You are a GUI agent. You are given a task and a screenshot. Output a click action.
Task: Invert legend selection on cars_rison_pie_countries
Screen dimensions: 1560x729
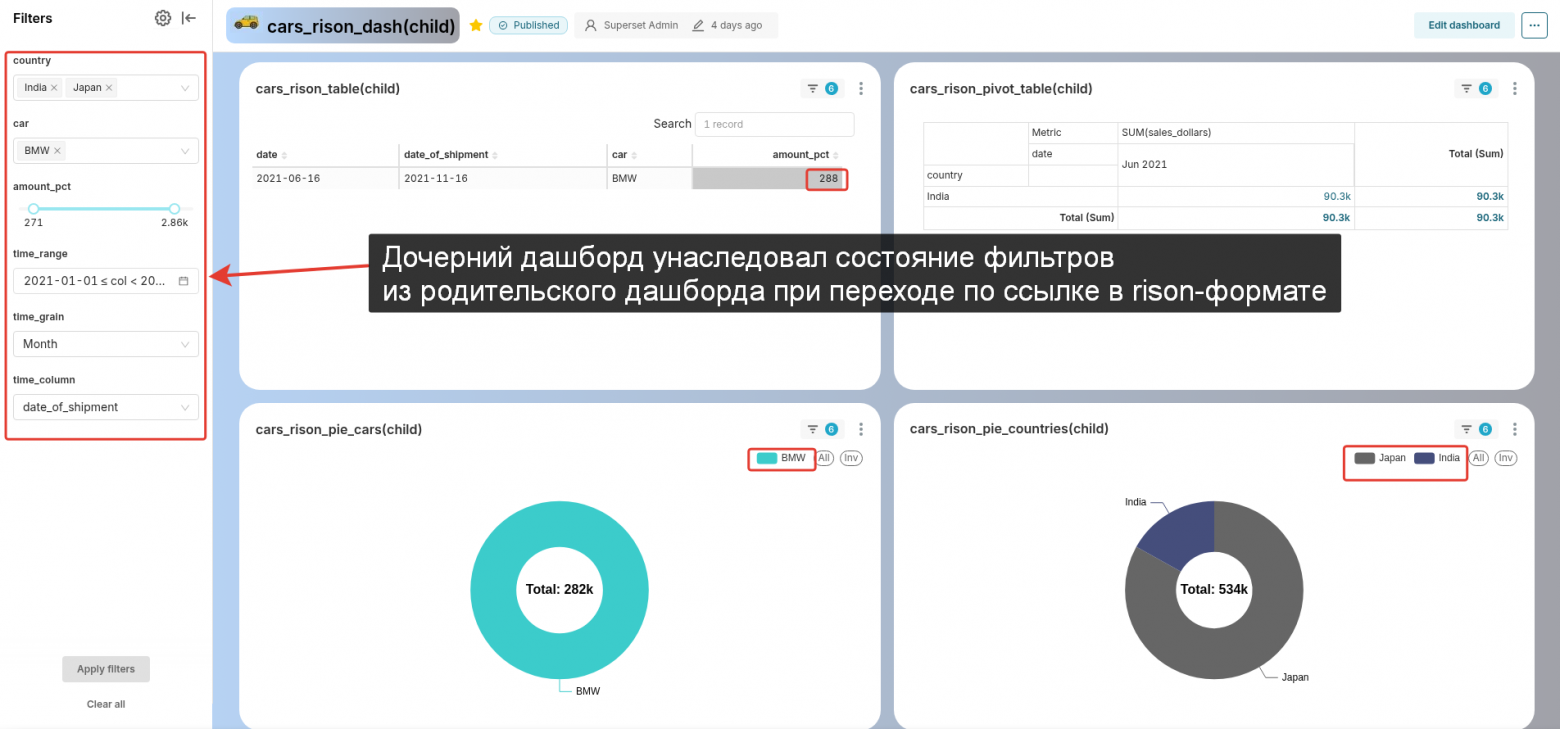tap(1506, 457)
